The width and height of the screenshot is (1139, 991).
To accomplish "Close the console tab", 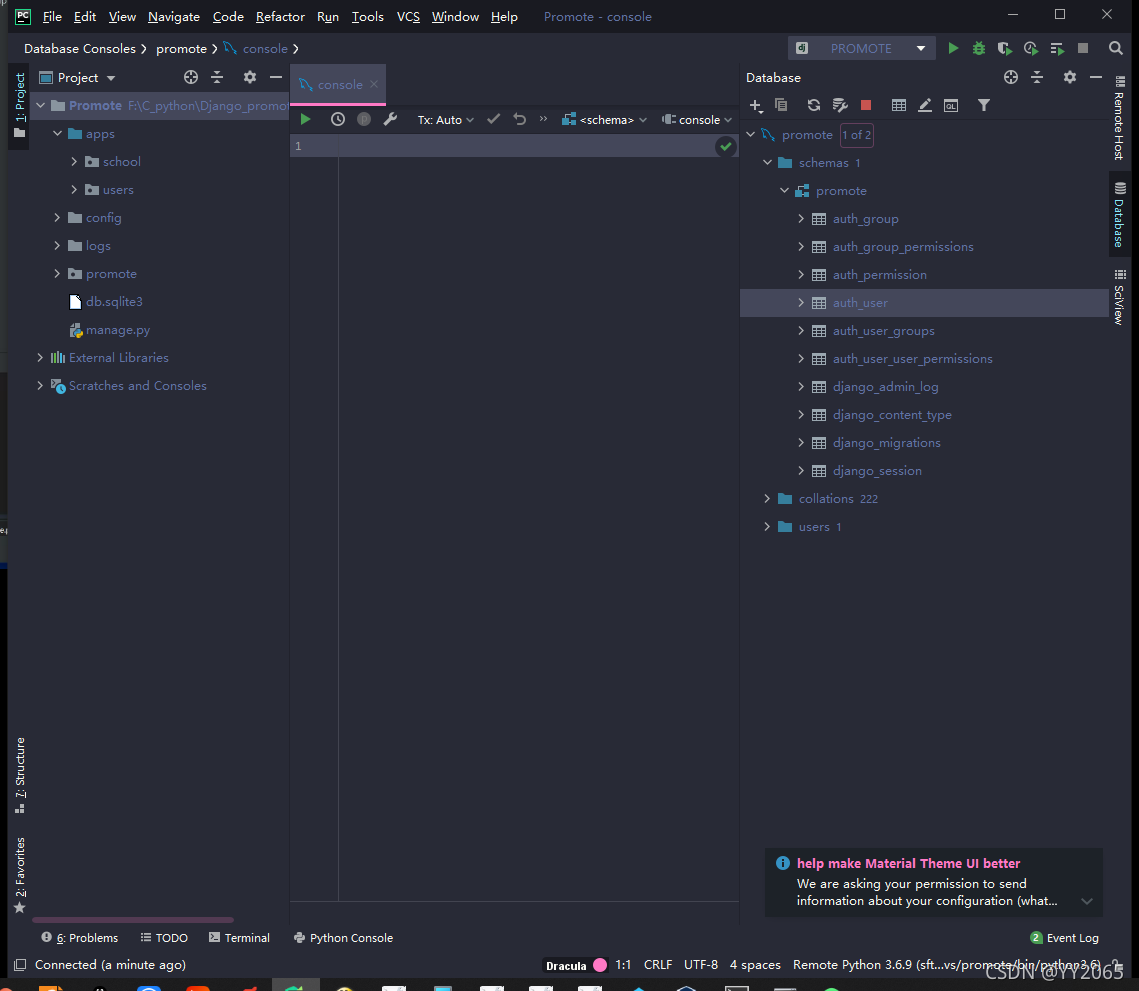I will click(x=374, y=84).
